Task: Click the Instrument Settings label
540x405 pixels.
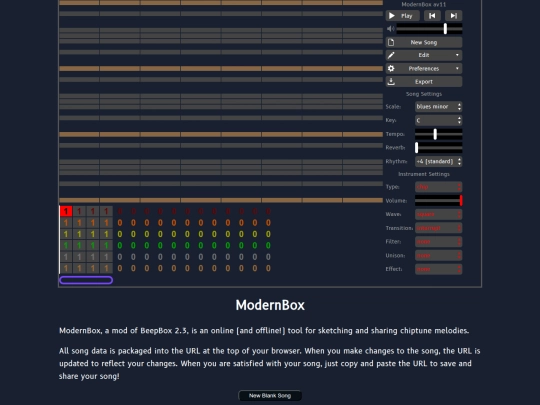Action: pyautogui.click(x=424, y=174)
